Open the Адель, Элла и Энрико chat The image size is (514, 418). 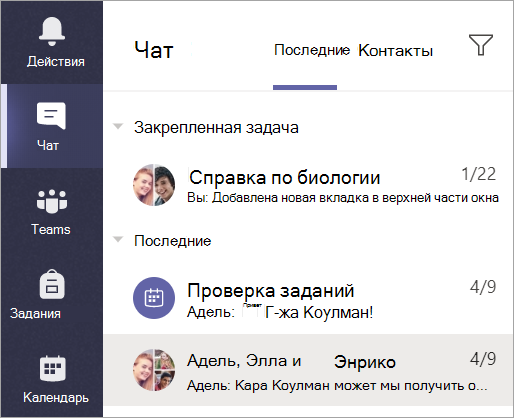point(308,370)
